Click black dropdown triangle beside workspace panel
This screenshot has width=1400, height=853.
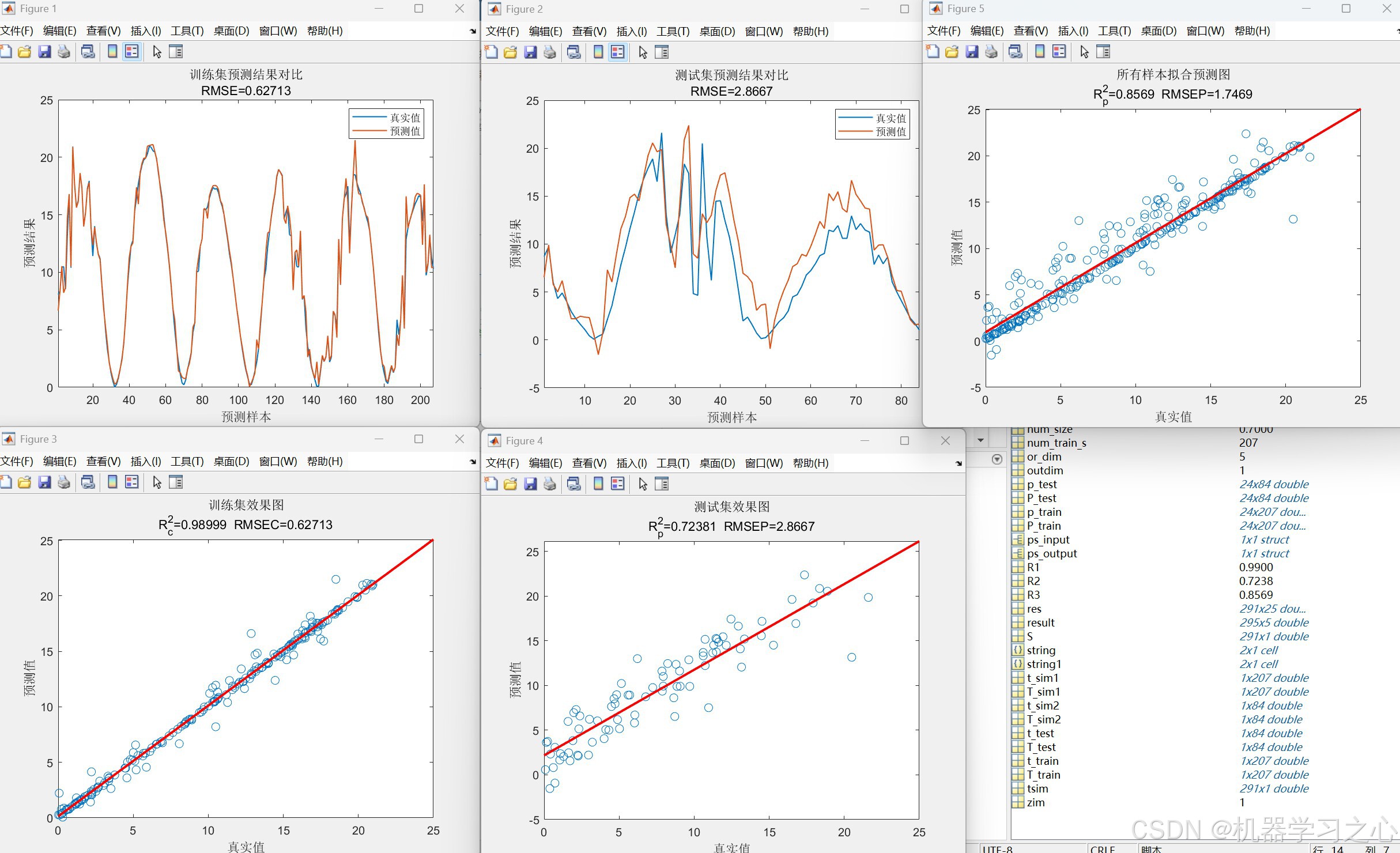click(980, 440)
